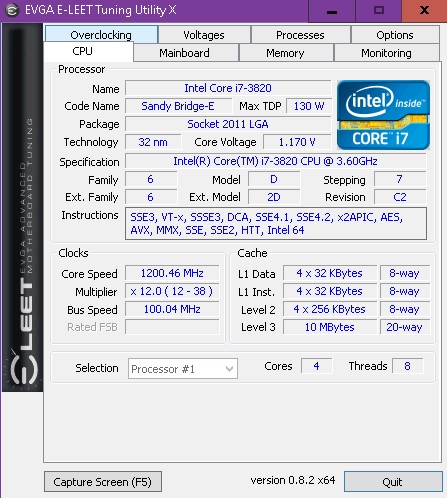
Task: Open the Processes tab
Action: click(x=300, y=35)
